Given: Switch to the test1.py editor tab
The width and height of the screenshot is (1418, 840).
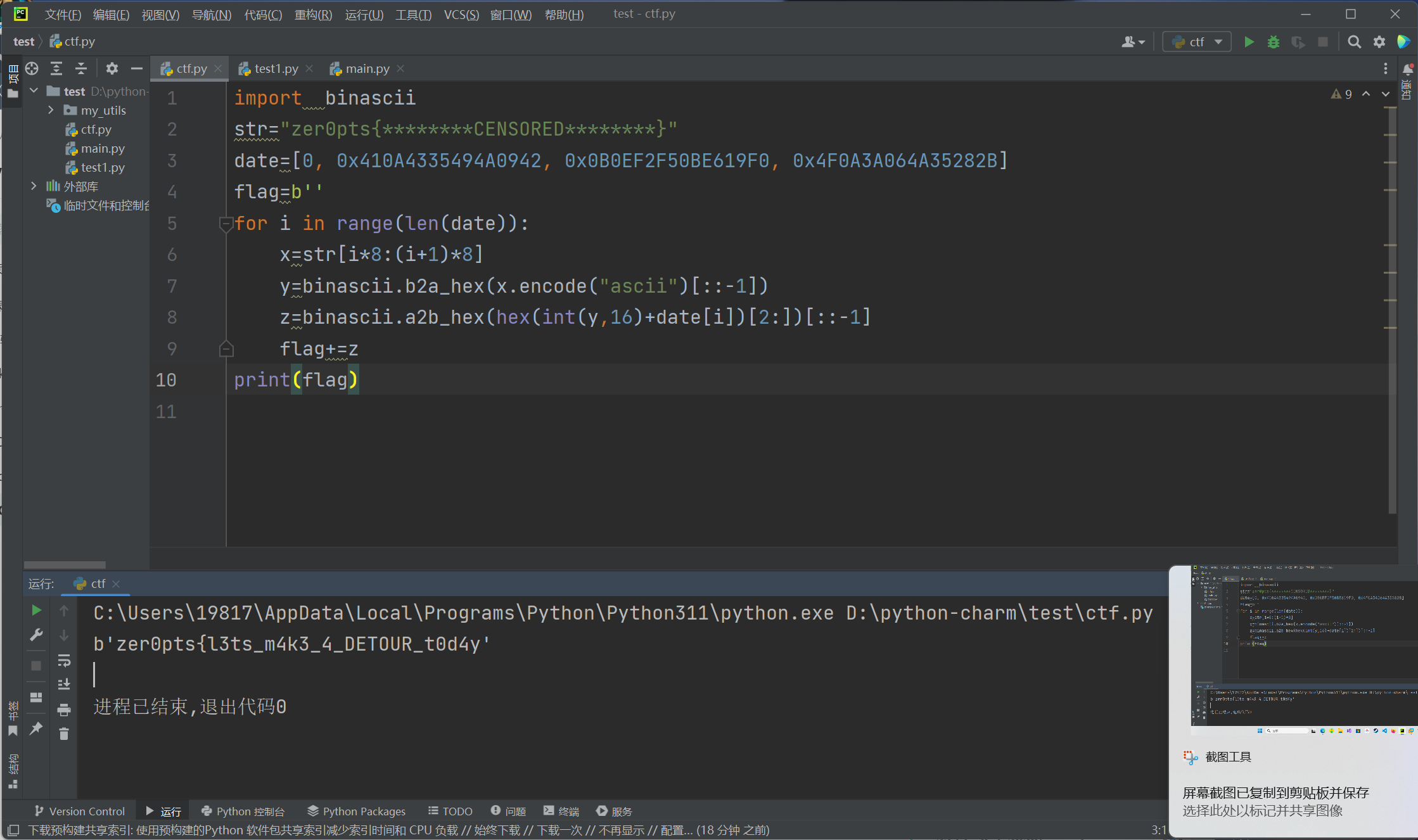Looking at the screenshot, I should pos(276,68).
